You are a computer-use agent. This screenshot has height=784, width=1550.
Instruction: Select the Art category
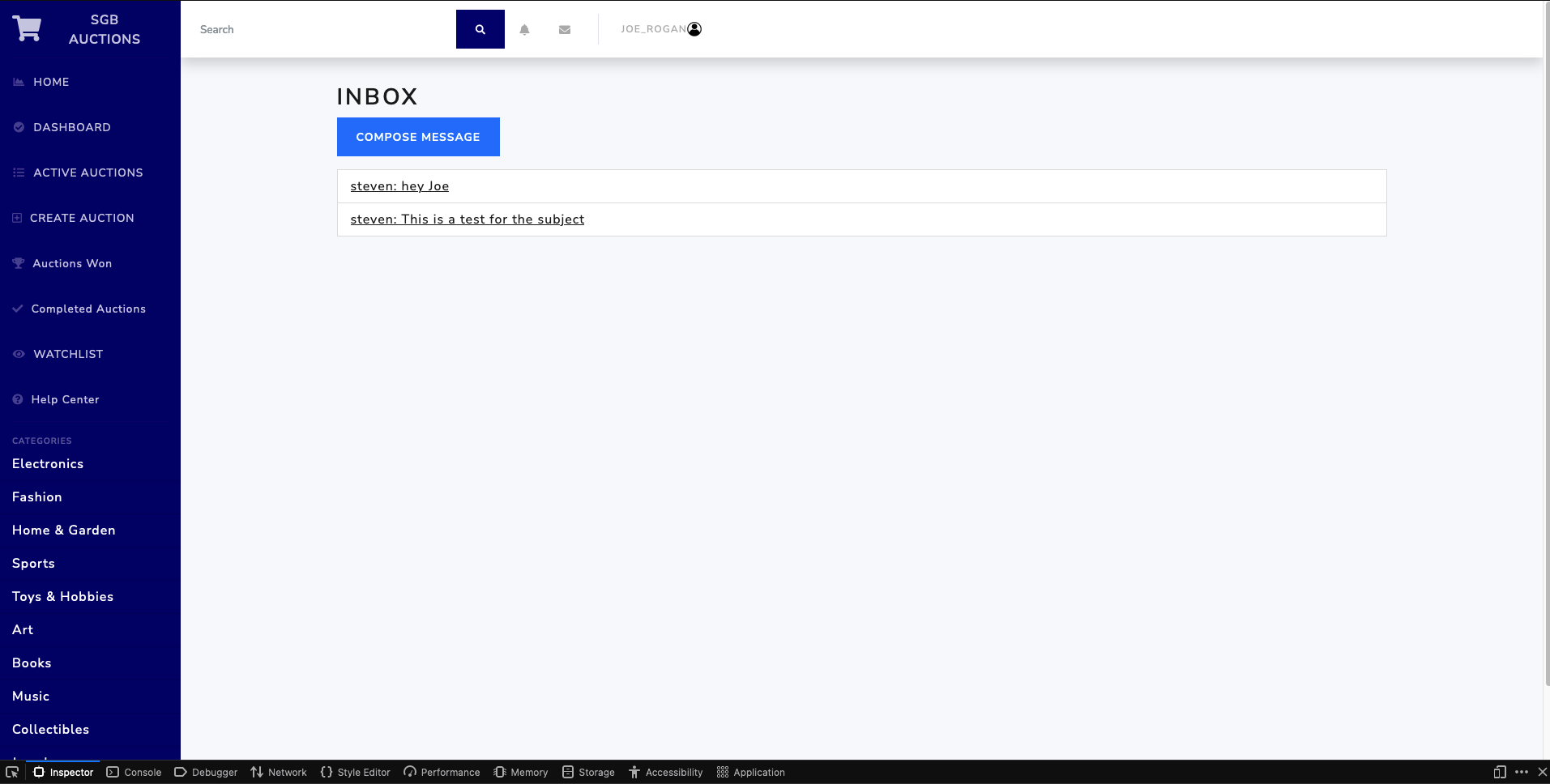pyautogui.click(x=23, y=630)
